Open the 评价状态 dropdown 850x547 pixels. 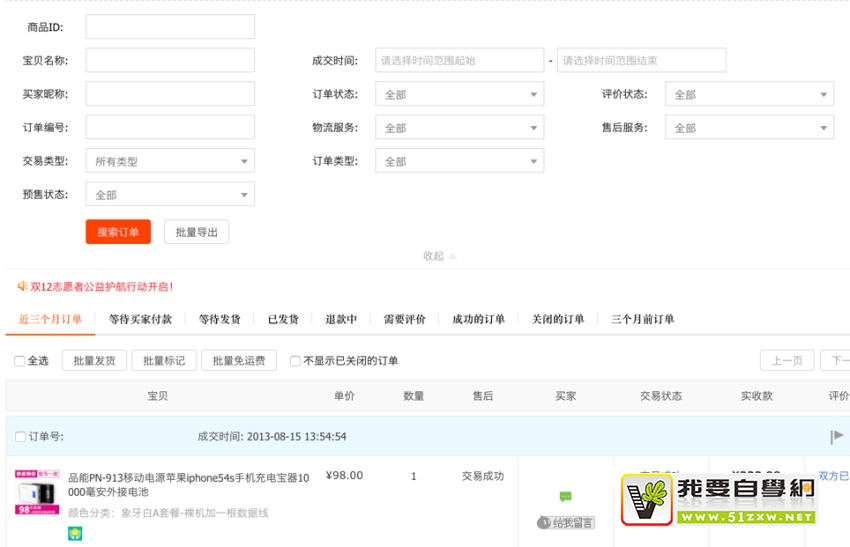[x=749, y=94]
